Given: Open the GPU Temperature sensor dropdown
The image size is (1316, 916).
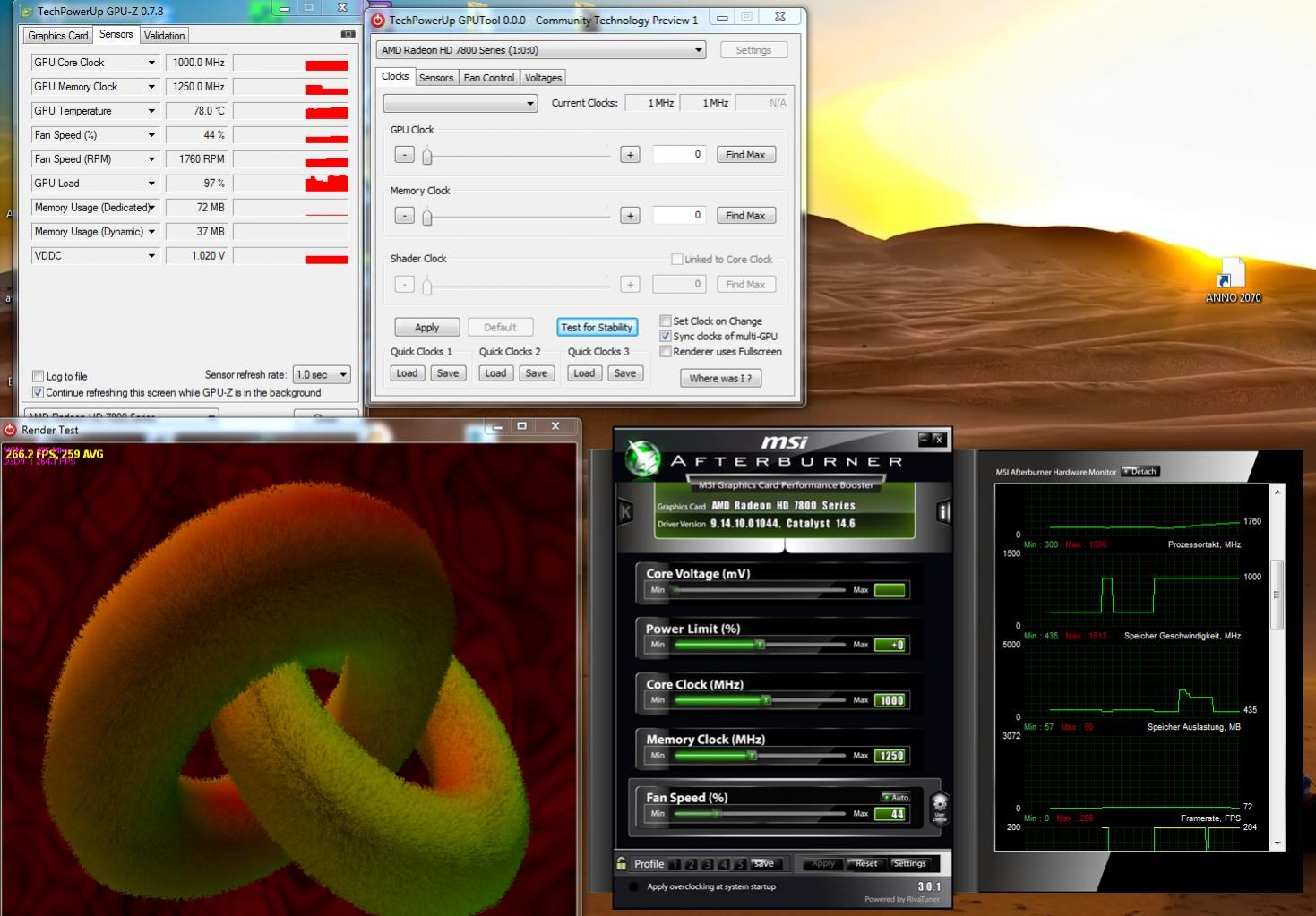Looking at the screenshot, I should [x=151, y=111].
